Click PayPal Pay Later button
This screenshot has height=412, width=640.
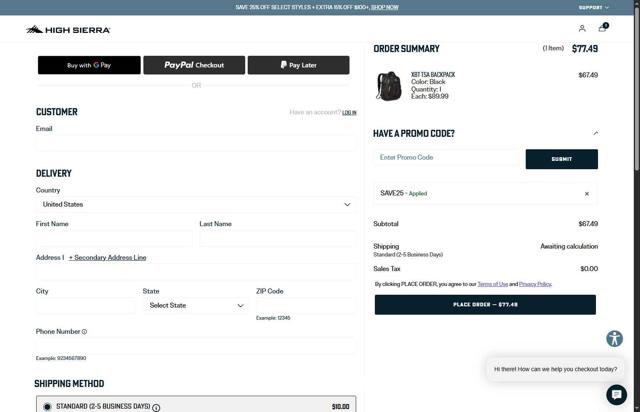click(298, 65)
